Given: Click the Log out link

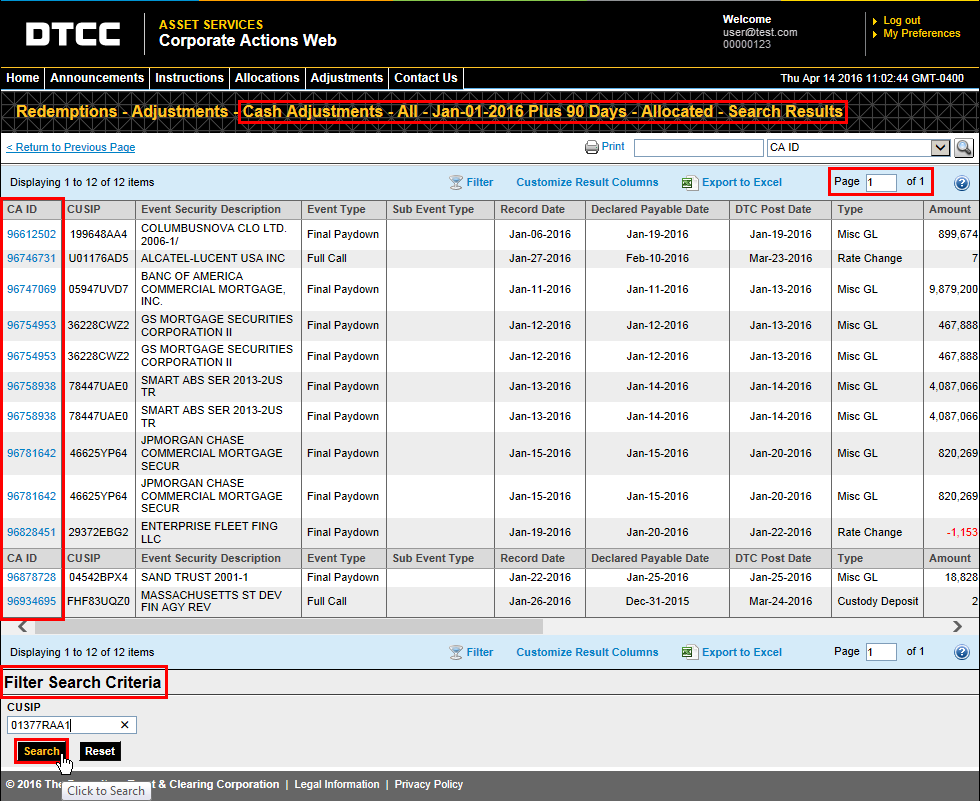Looking at the screenshot, I should [x=901, y=20].
